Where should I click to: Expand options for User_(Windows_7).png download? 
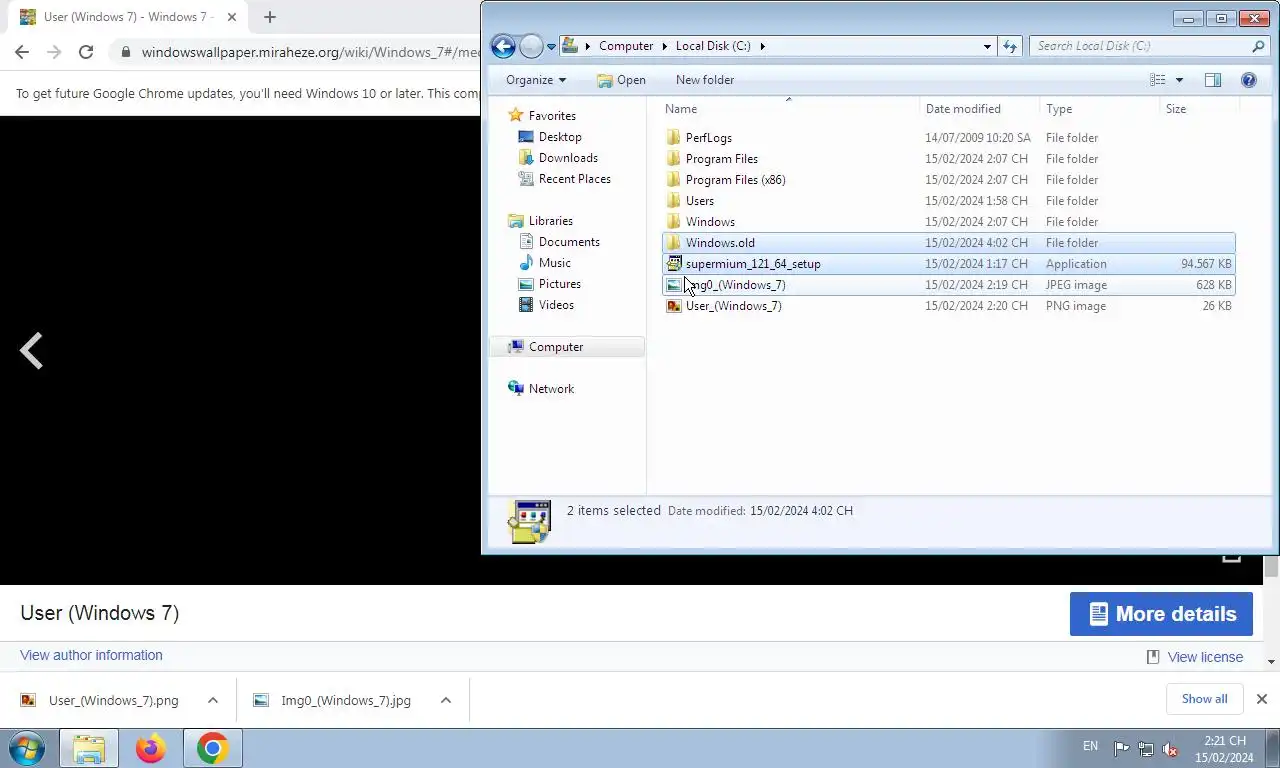coord(213,700)
